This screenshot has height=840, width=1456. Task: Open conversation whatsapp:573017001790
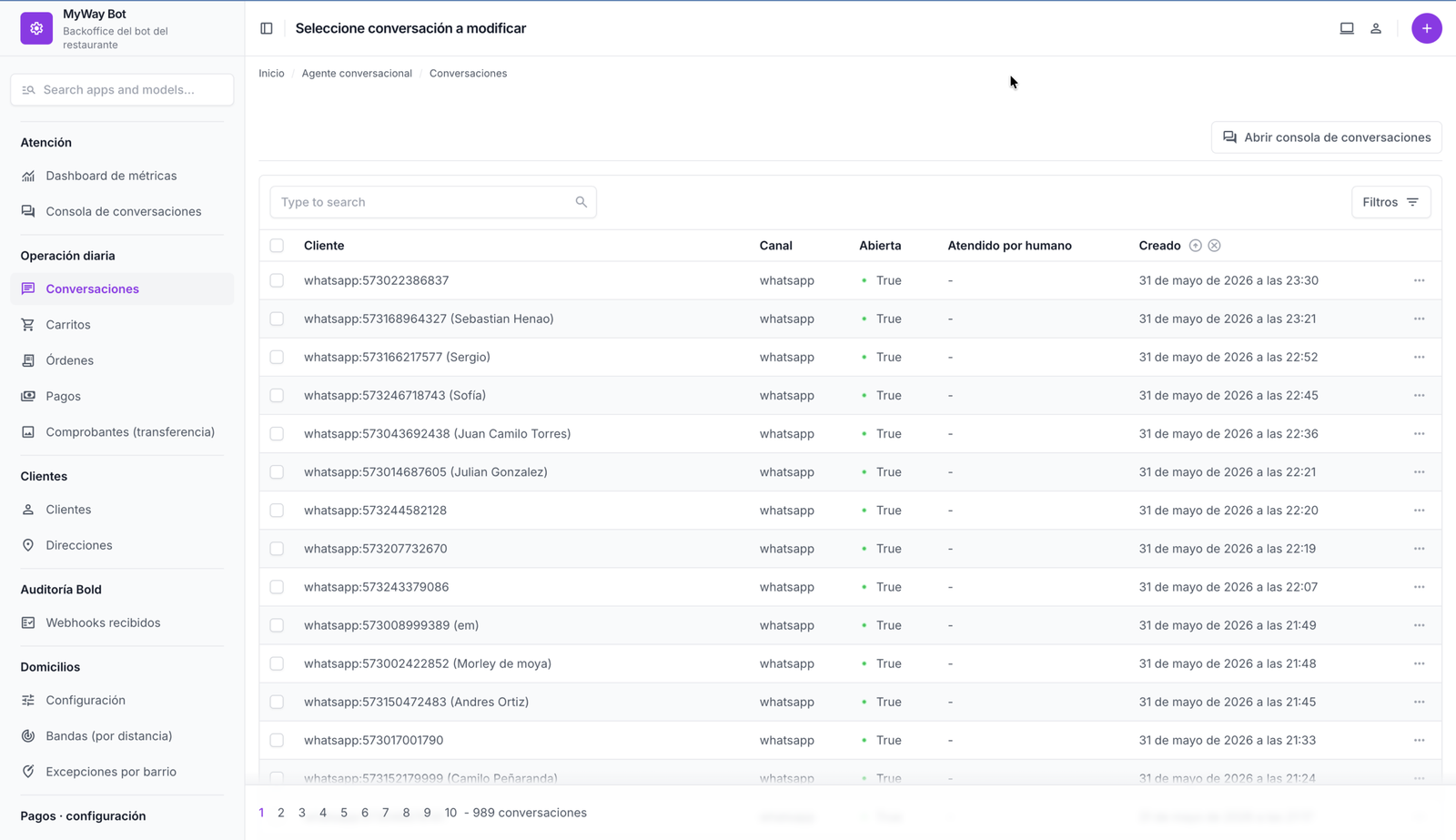coord(374,740)
